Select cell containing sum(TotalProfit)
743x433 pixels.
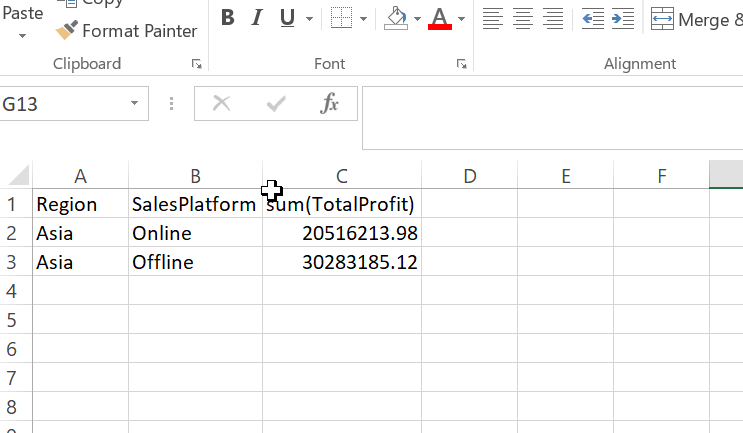point(342,204)
